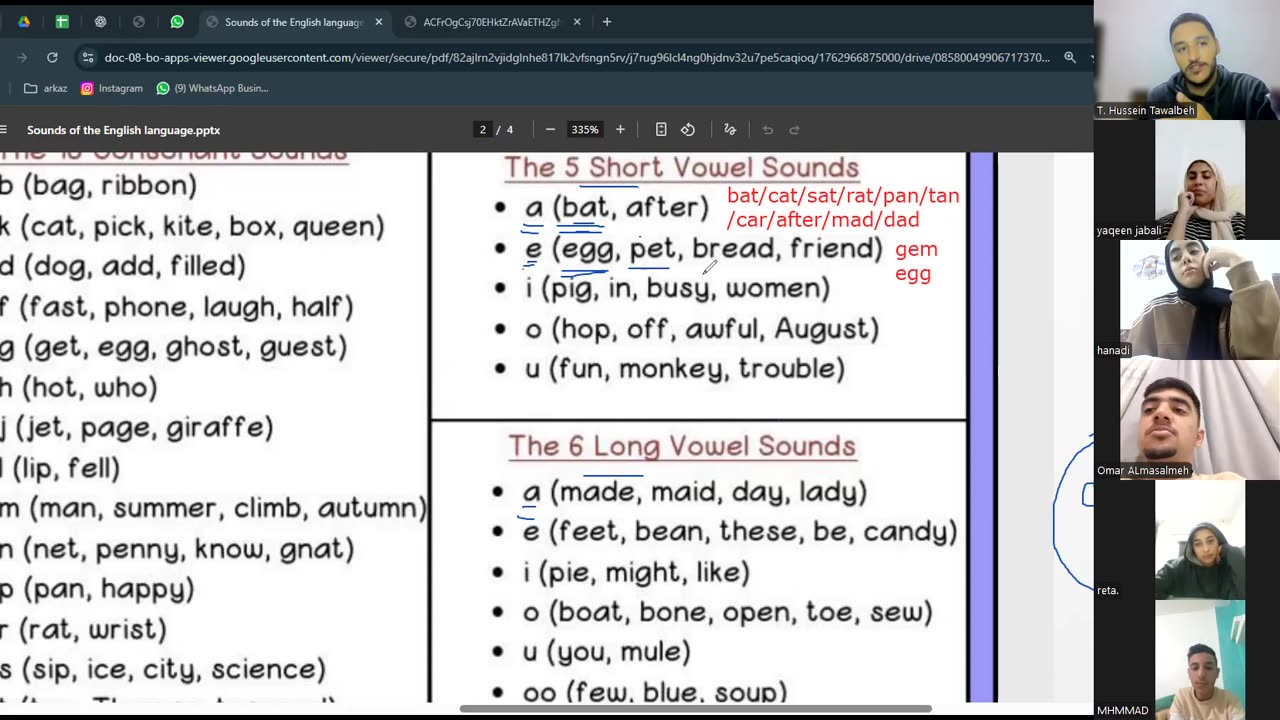Switch to the ACFrOgCsj70EHkt tab

[x=492, y=22]
